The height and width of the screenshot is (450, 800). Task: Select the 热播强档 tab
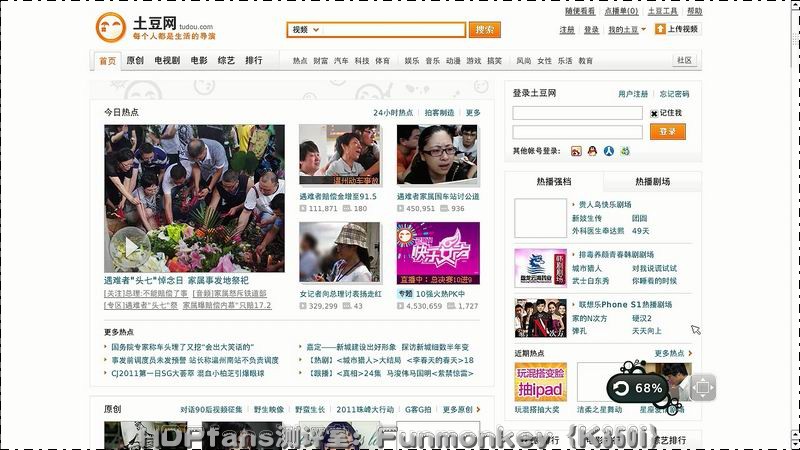[x=554, y=182]
